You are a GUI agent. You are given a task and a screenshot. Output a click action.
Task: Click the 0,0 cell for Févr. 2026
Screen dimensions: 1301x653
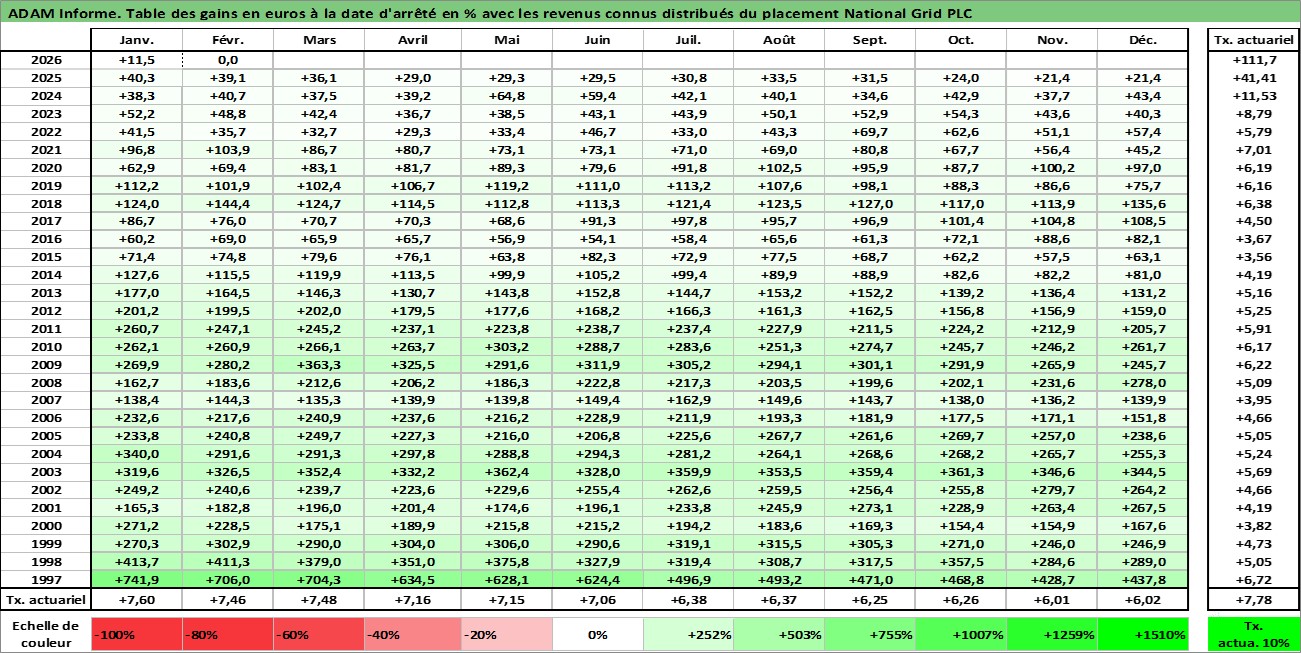(228, 60)
